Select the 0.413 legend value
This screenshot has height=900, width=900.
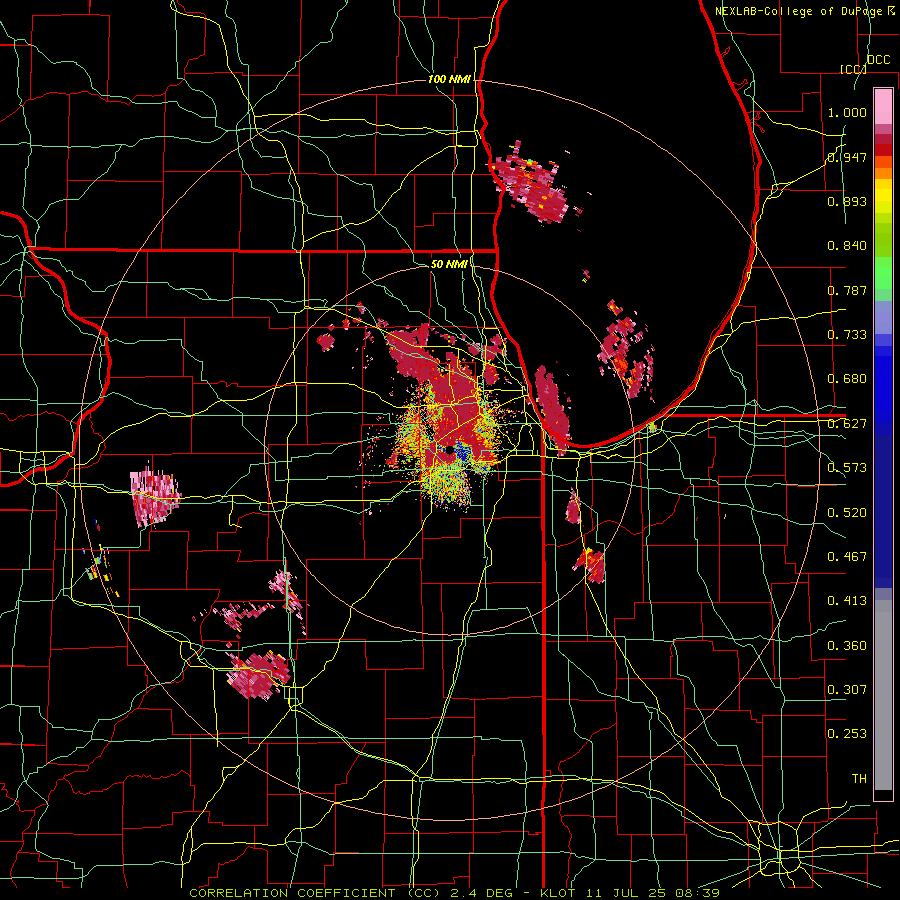point(847,601)
